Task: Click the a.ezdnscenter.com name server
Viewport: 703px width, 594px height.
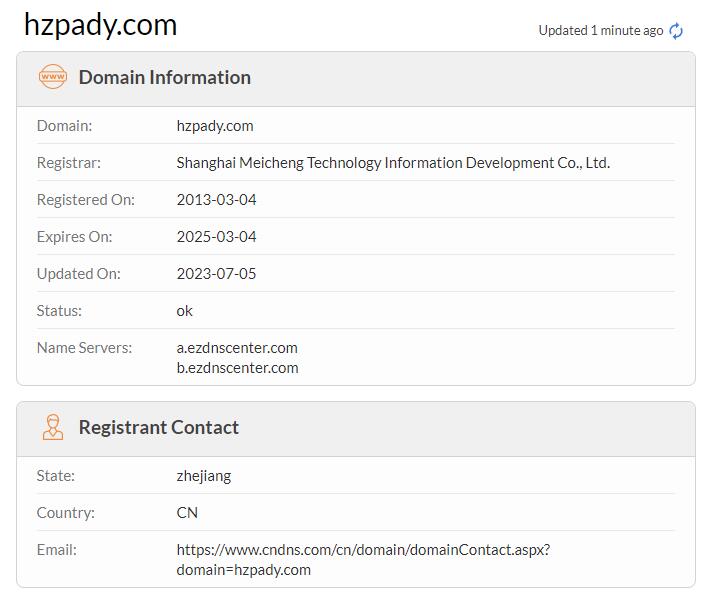Action: click(x=237, y=348)
